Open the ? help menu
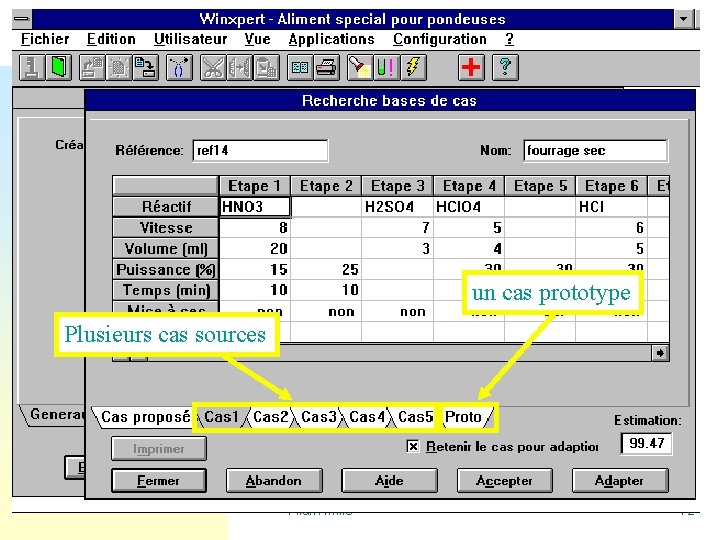This screenshot has width=720, height=540. coord(509,39)
